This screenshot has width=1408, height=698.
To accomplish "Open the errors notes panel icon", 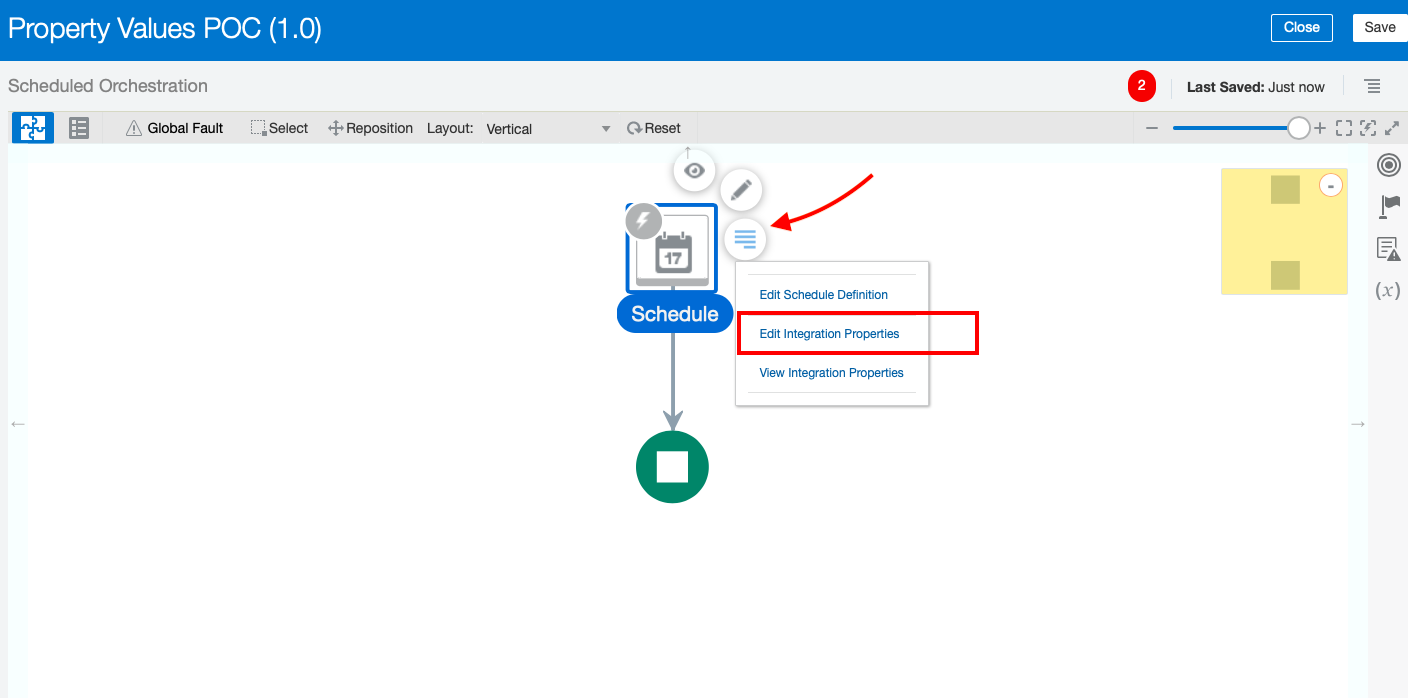I will [x=1388, y=249].
